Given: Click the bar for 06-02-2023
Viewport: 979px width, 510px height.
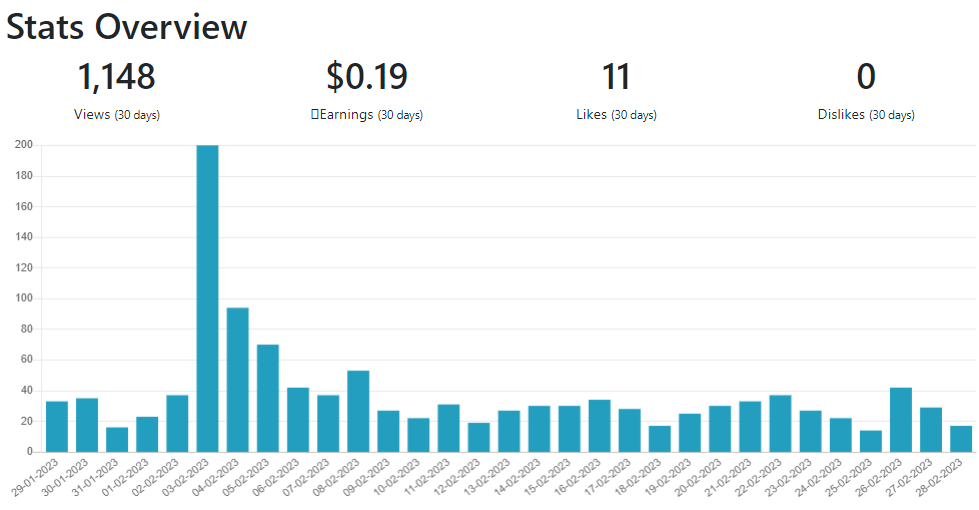Looking at the screenshot, I should [x=298, y=419].
